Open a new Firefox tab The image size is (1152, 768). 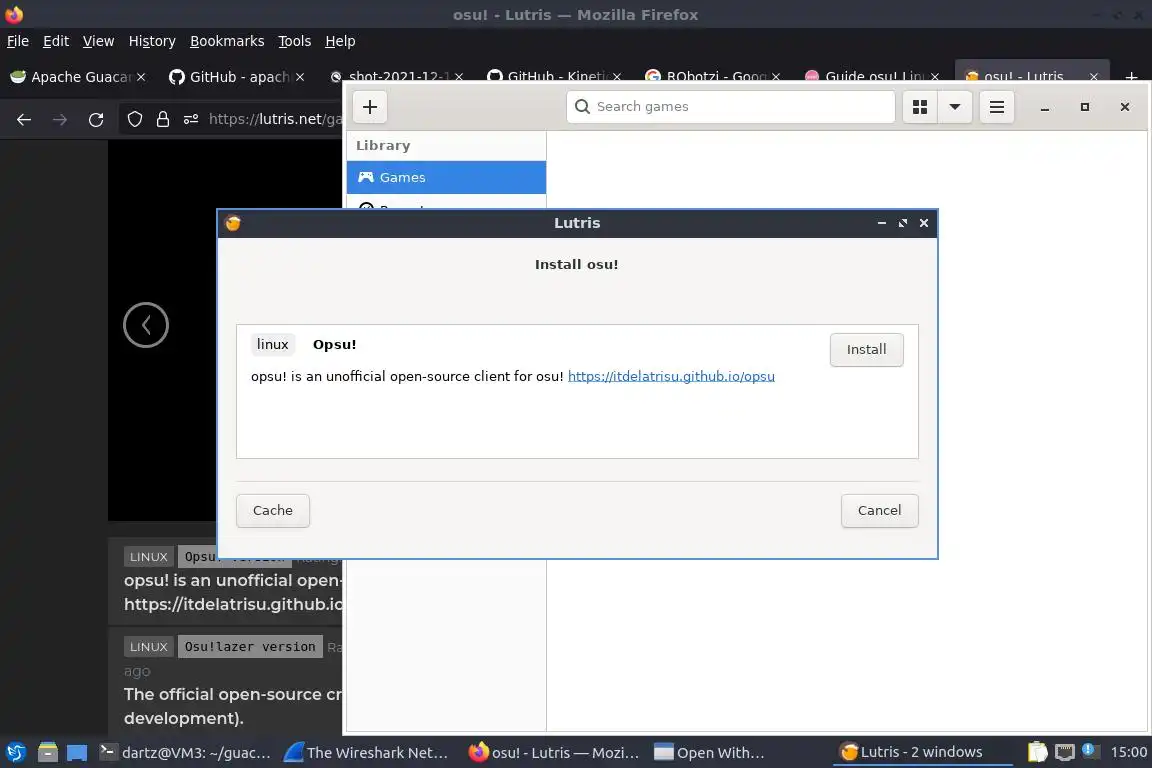click(1131, 76)
